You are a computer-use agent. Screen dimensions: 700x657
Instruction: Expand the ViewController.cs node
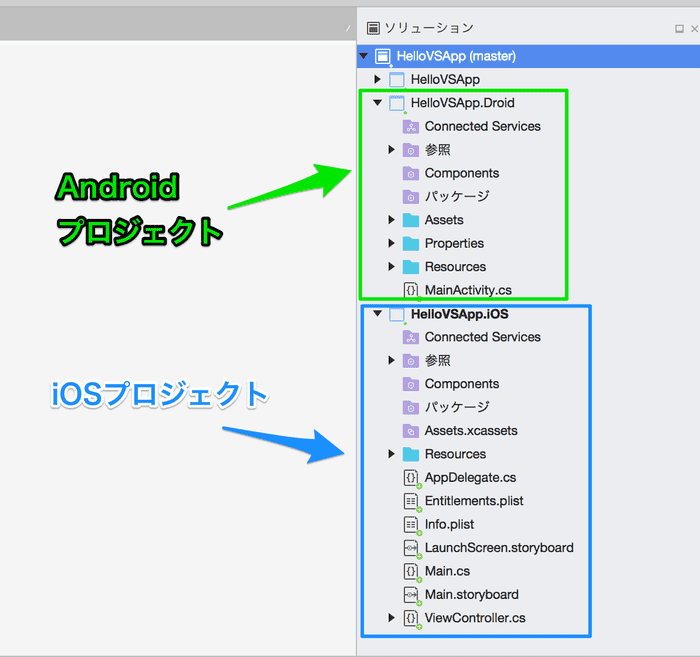pyautogui.click(x=392, y=618)
